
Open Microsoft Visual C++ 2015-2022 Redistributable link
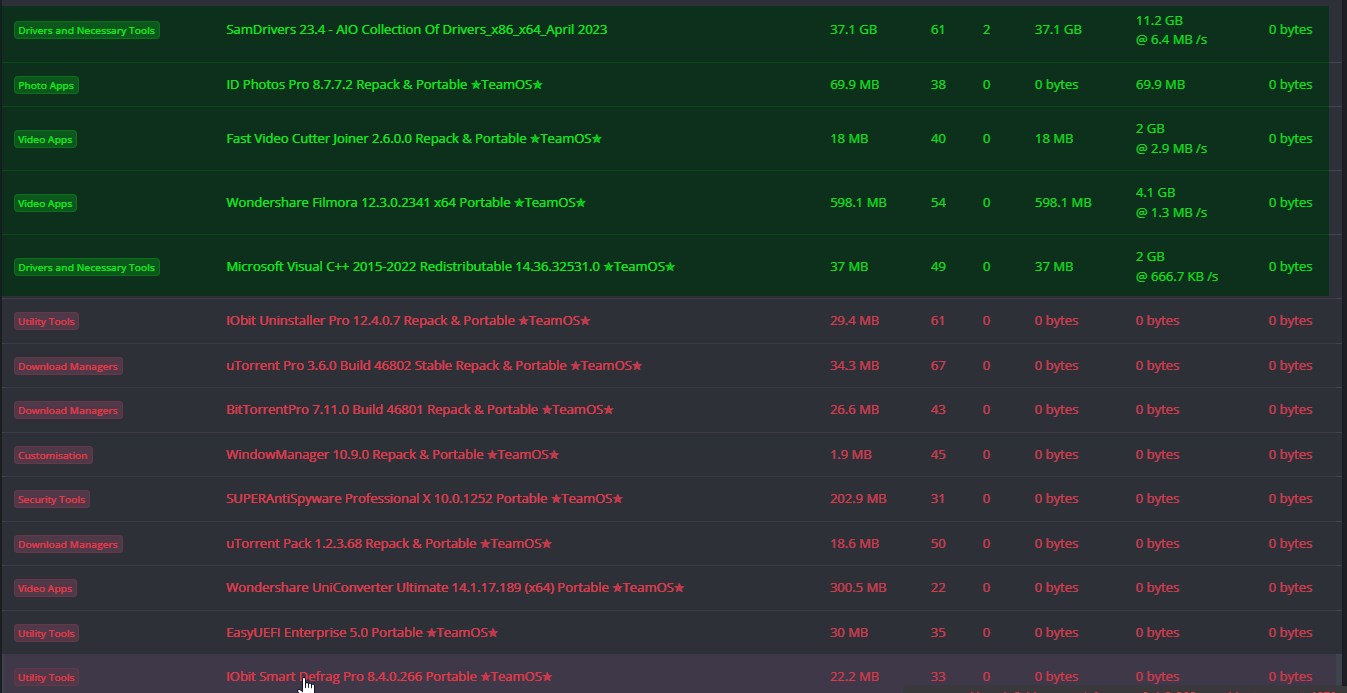point(450,267)
